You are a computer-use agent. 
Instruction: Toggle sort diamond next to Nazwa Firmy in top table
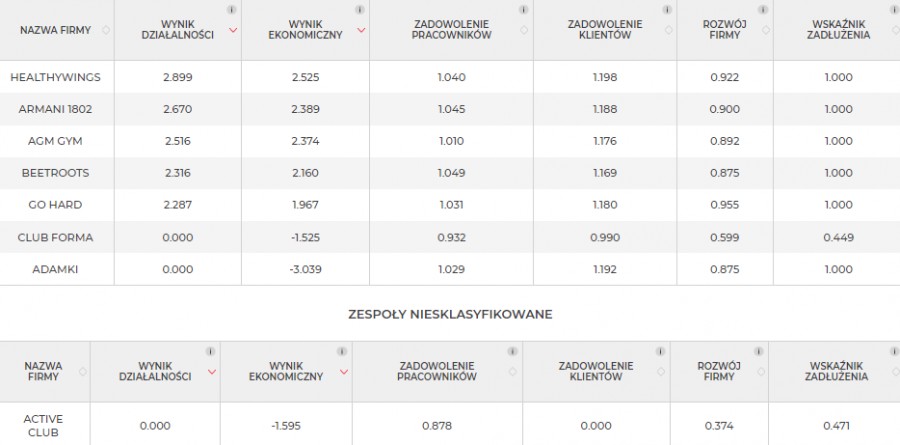click(106, 30)
